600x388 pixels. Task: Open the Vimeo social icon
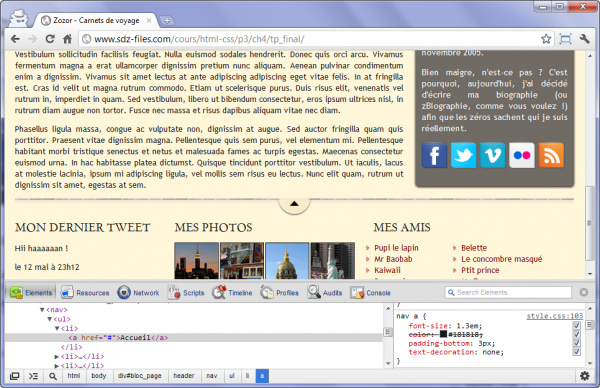(492, 155)
